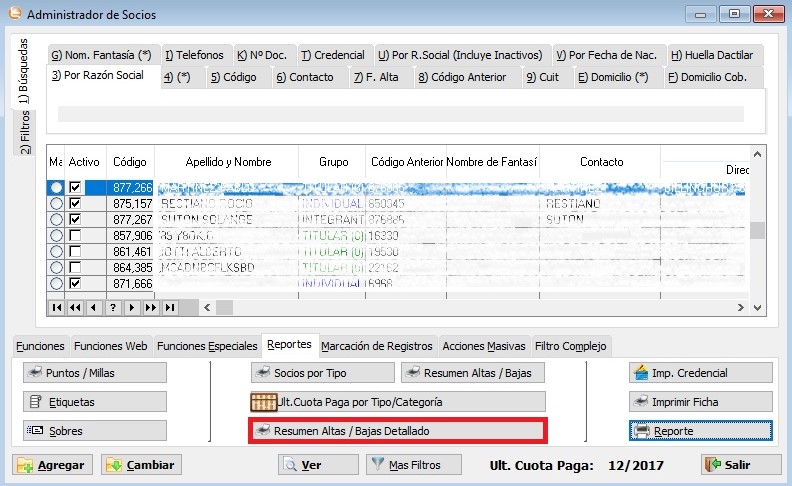Select the radio marker for row 861,461

(x=57, y=251)
